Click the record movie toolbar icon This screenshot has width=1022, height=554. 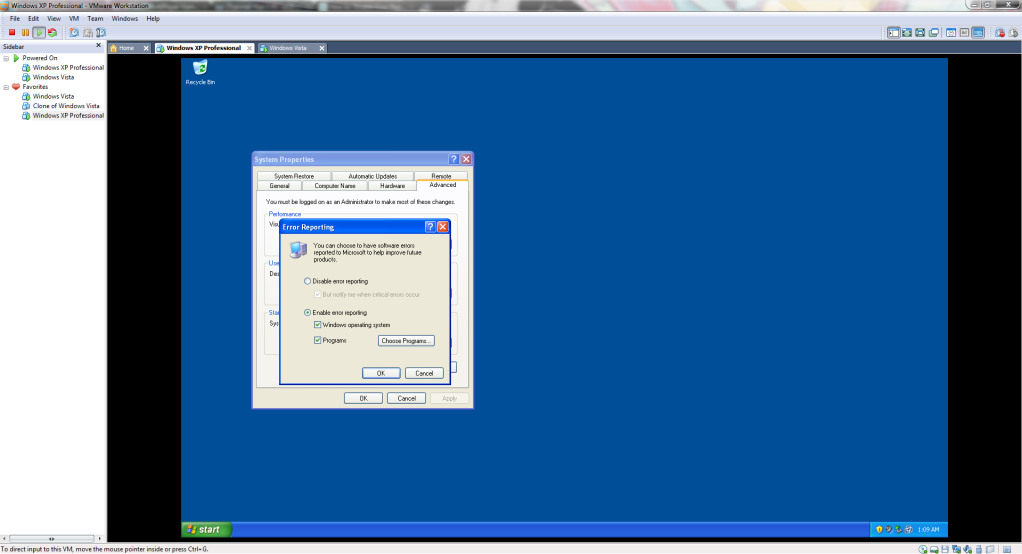[x=1000, y=33]
